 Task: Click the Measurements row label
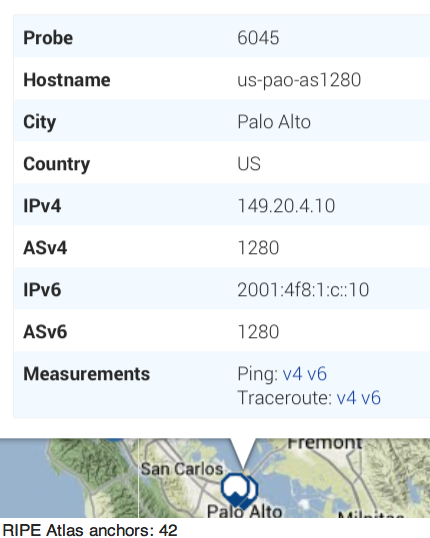(86, 374)
